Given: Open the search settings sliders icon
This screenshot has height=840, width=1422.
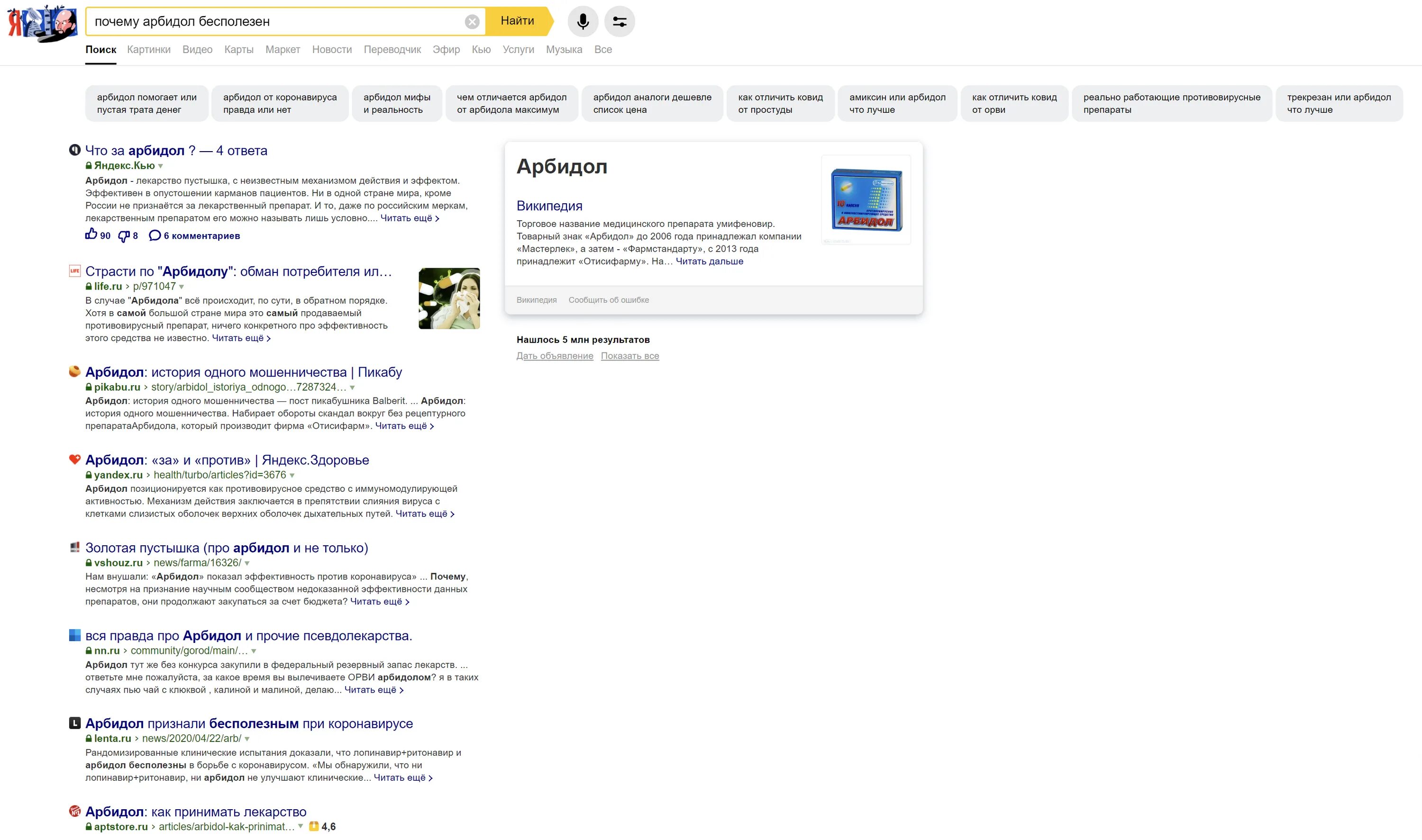Looking at the screenshot, I should click(619, 21).
